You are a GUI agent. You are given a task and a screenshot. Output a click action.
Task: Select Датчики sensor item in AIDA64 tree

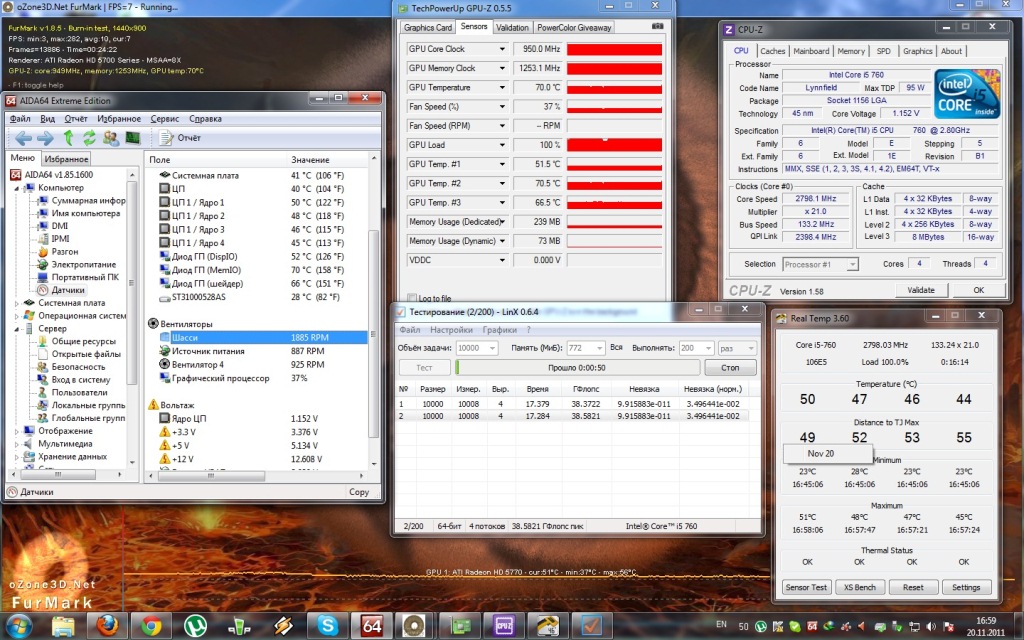62,290
